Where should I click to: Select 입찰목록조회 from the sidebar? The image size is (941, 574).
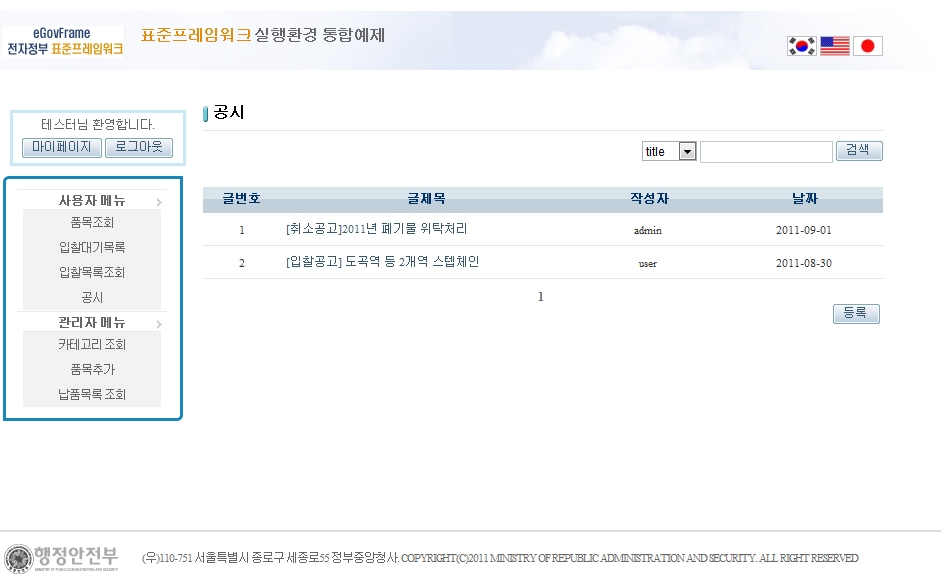tap(92, 272)
